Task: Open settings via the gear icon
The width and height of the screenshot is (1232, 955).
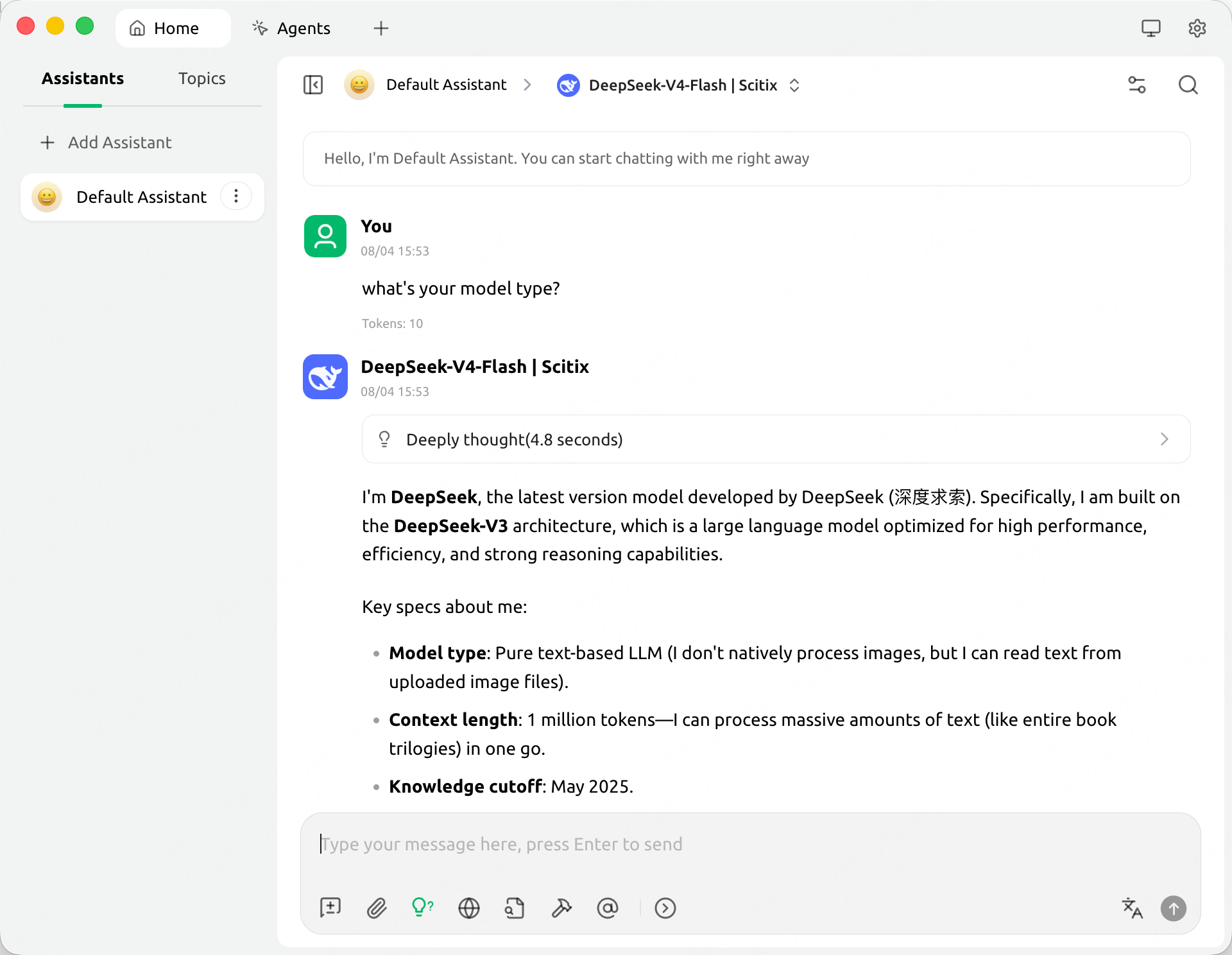Action: pos(1197,28)
